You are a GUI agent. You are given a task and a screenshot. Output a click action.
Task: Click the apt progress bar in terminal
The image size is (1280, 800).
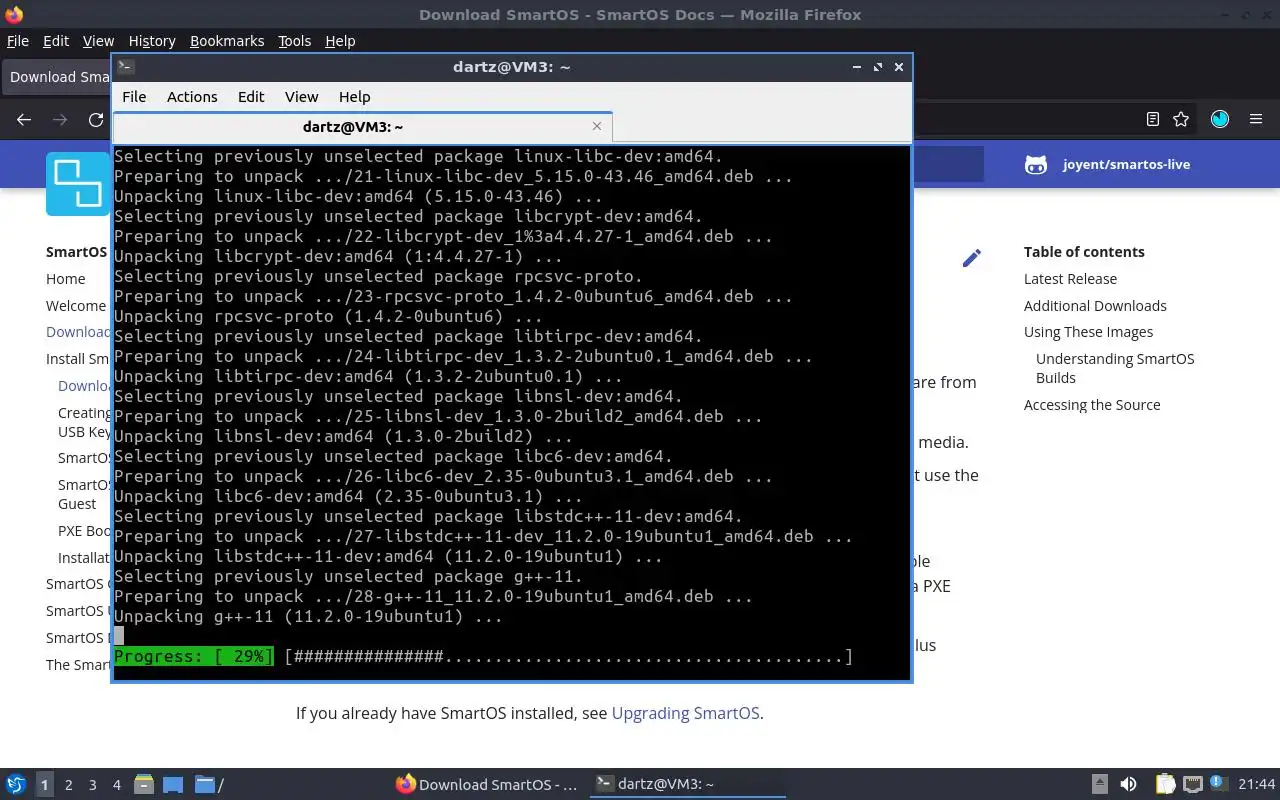[x=568, y=657]
